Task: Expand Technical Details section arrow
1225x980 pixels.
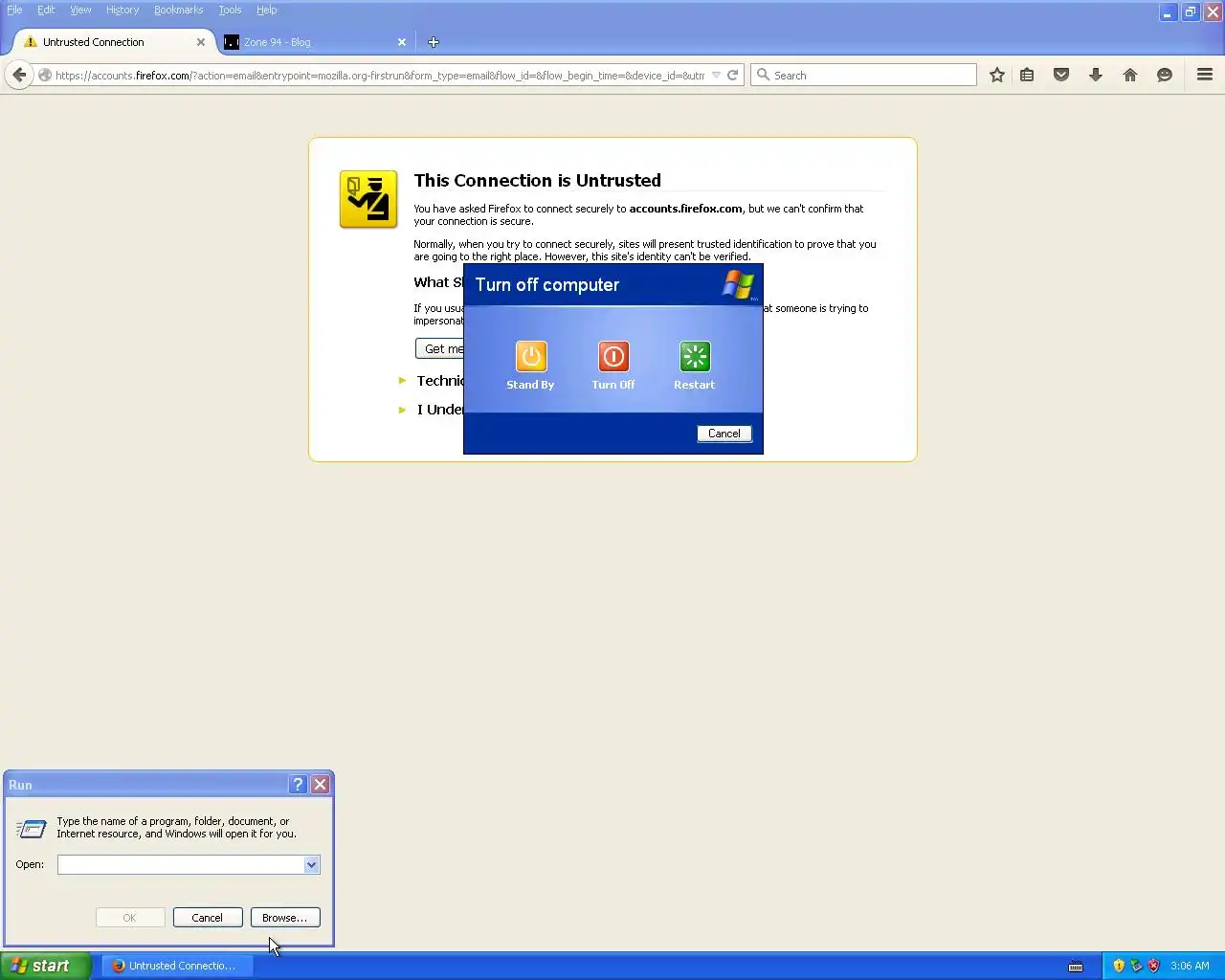Action: pos(402,381)
